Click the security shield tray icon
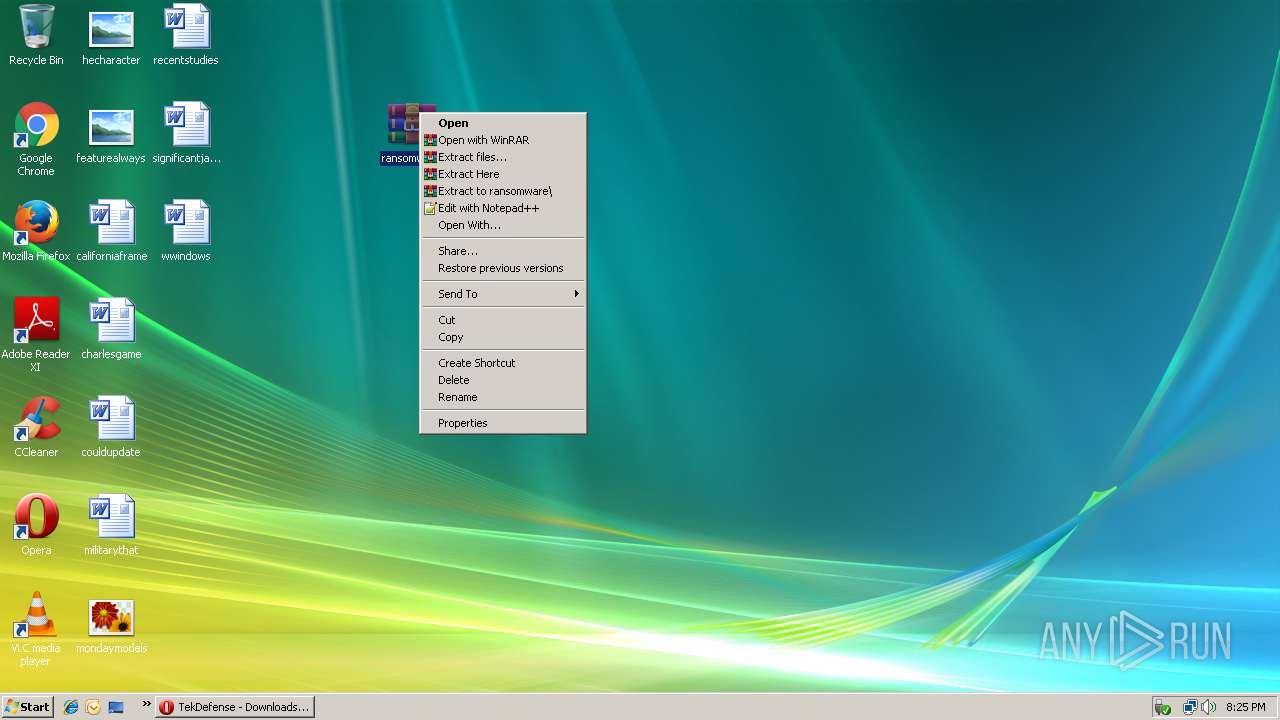This screenshot has width=1280, height=720. point(1163,707)
